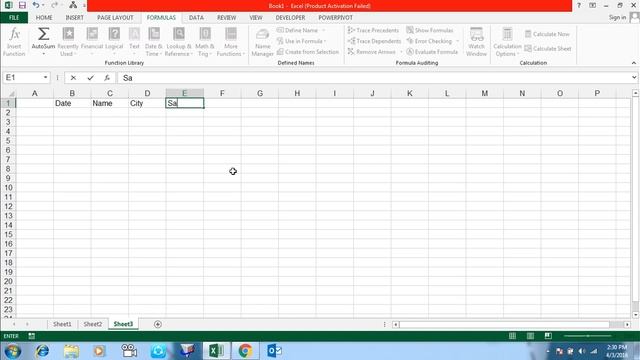Open Date & Time functions list
The image size is (640, 360).
(x=153, y=42)
